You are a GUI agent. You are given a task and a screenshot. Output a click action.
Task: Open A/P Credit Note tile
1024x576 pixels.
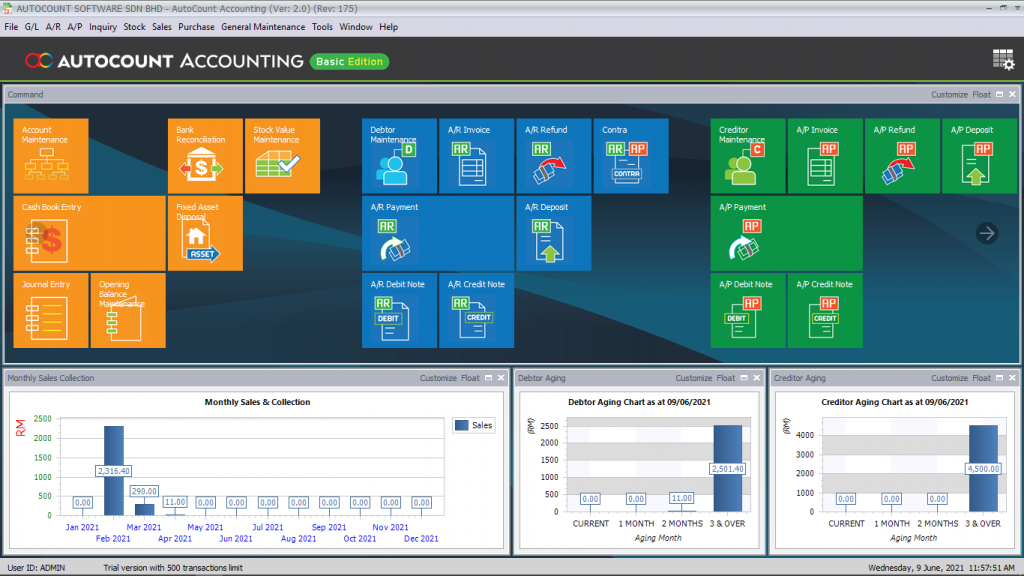click(x=825, y=310)
